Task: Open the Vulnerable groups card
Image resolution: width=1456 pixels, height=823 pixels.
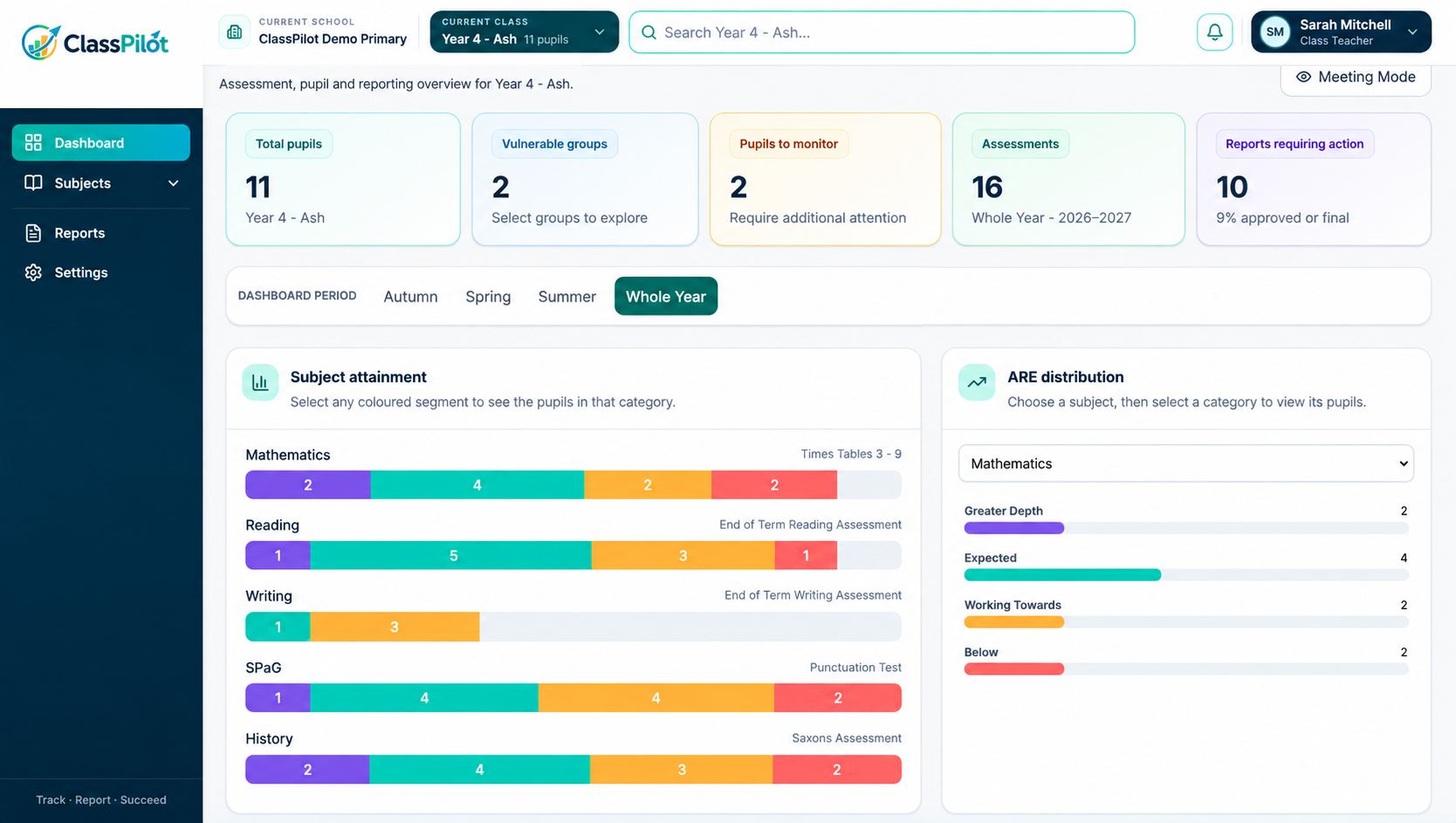Action: pyautogui.click(x=585, y=179)
